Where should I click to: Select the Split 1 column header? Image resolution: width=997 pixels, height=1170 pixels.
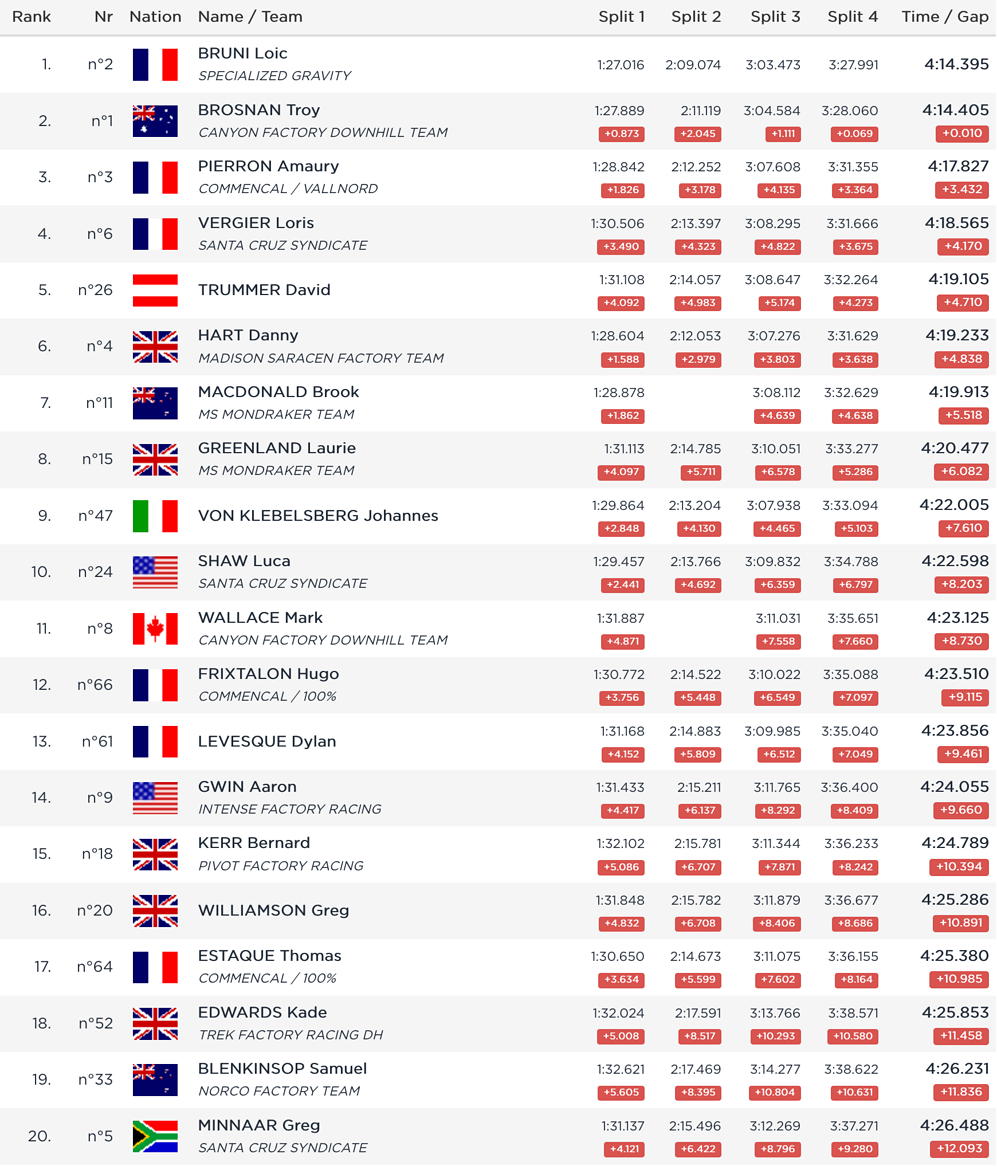pos(622,16)
